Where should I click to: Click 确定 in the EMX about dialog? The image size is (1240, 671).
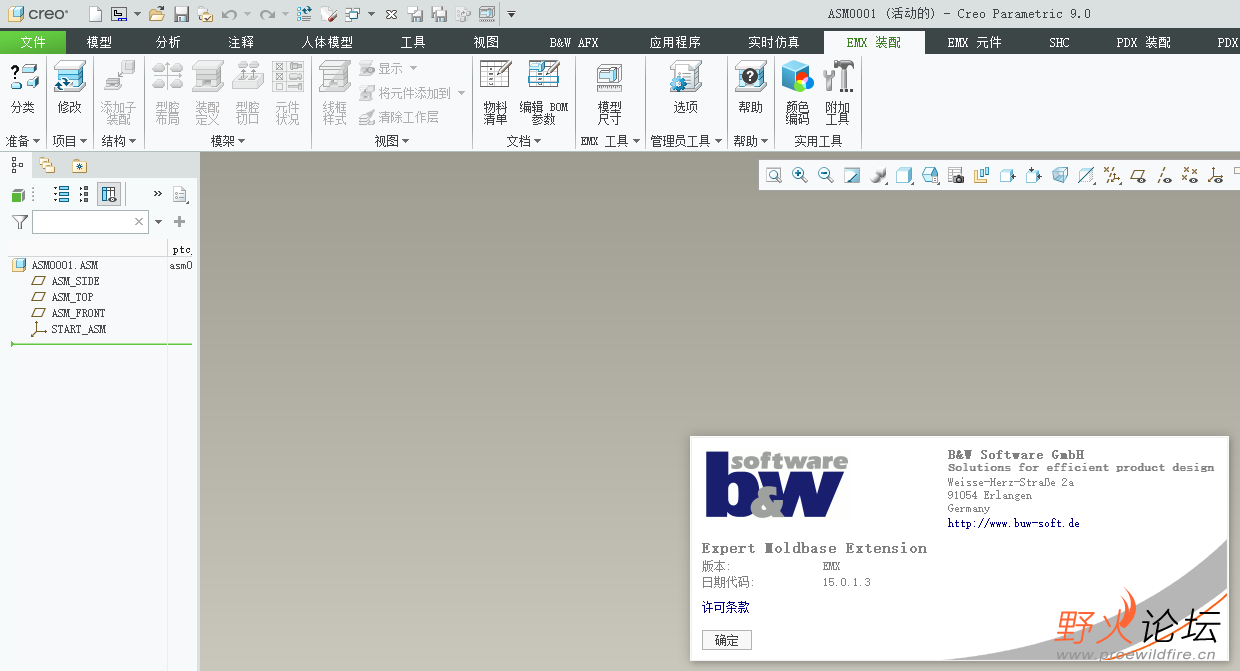[x=727, y=640]
